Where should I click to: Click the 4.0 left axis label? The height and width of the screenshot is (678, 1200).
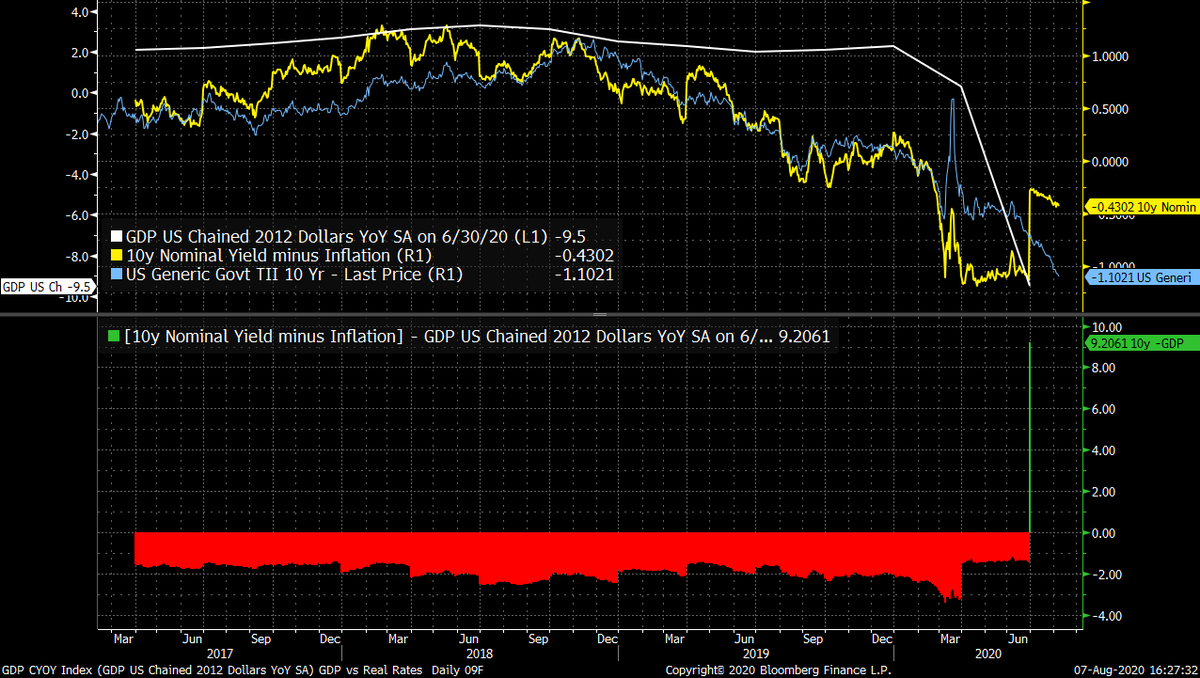[x=80, y=12]
